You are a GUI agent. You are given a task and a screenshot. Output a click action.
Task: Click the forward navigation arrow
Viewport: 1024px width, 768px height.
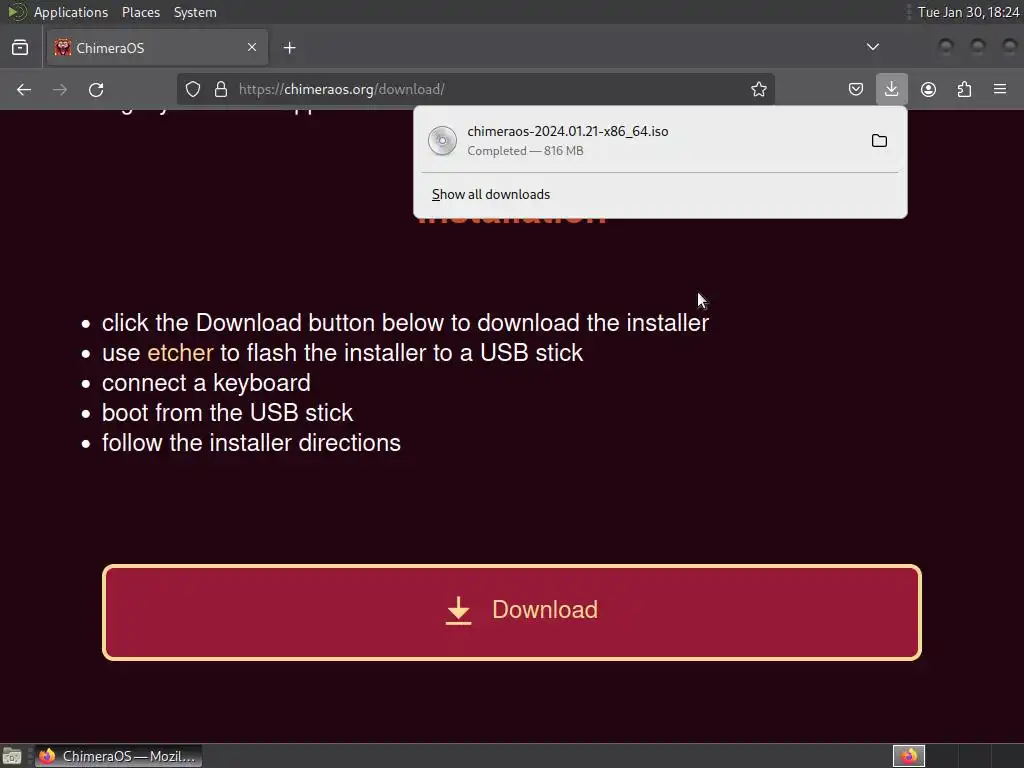(x=60, y=89)
